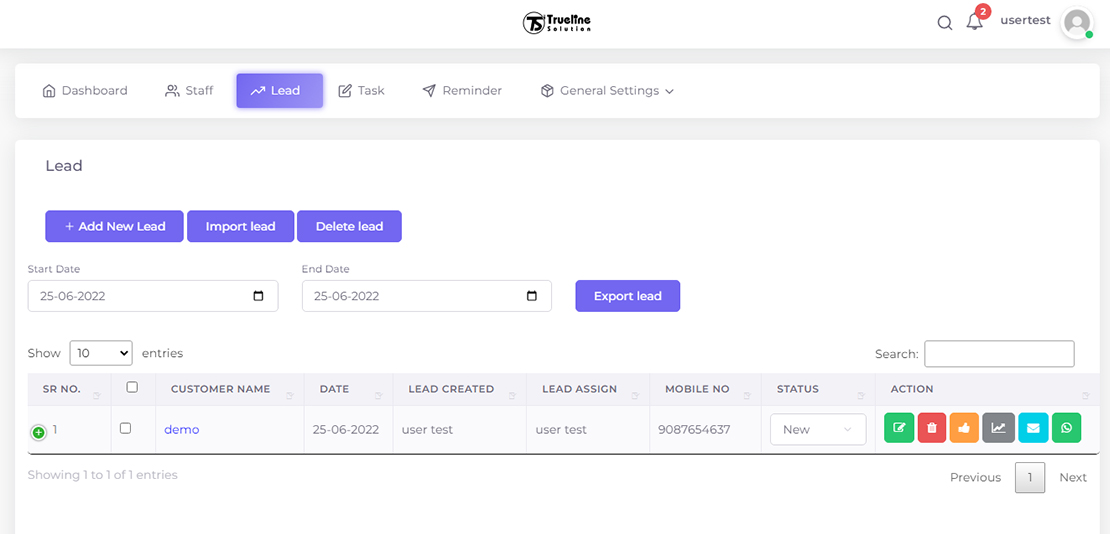Click the search magnifier icon in header
The width and height of the screenshot is (1110, 534).
click(944, 23)
